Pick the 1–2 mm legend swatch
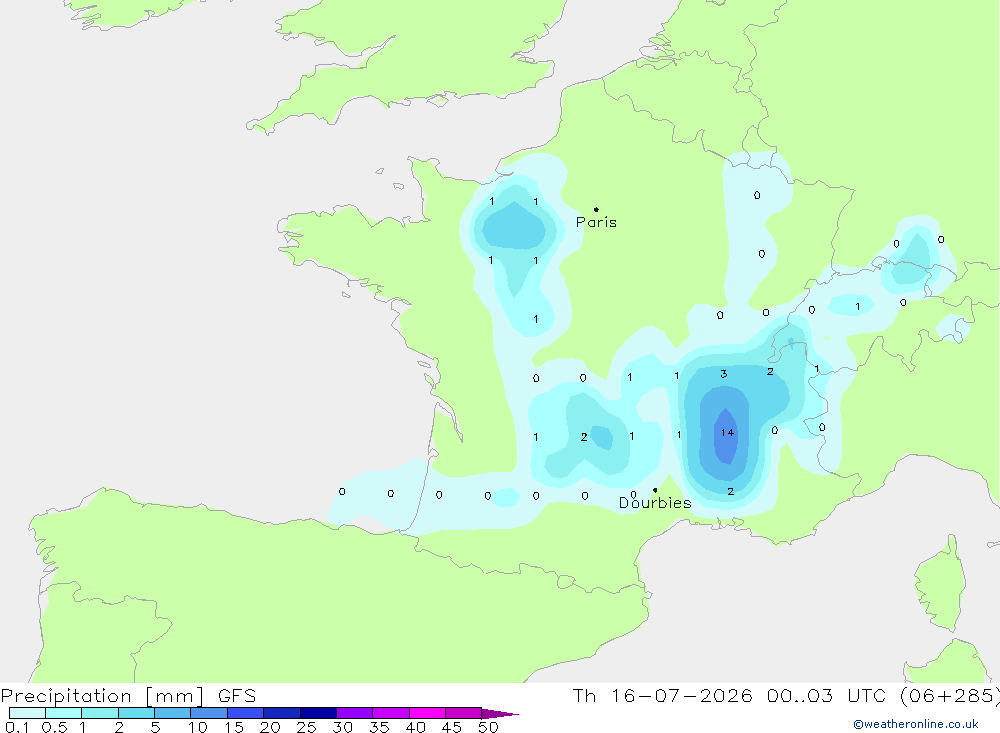 pos(100,713)
